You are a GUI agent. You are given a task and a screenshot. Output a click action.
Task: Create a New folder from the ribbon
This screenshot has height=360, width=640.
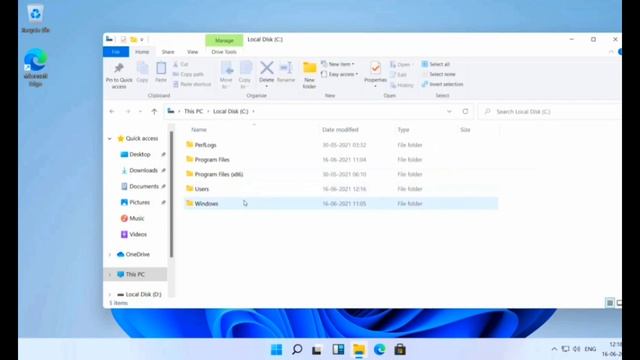[309, 75]
